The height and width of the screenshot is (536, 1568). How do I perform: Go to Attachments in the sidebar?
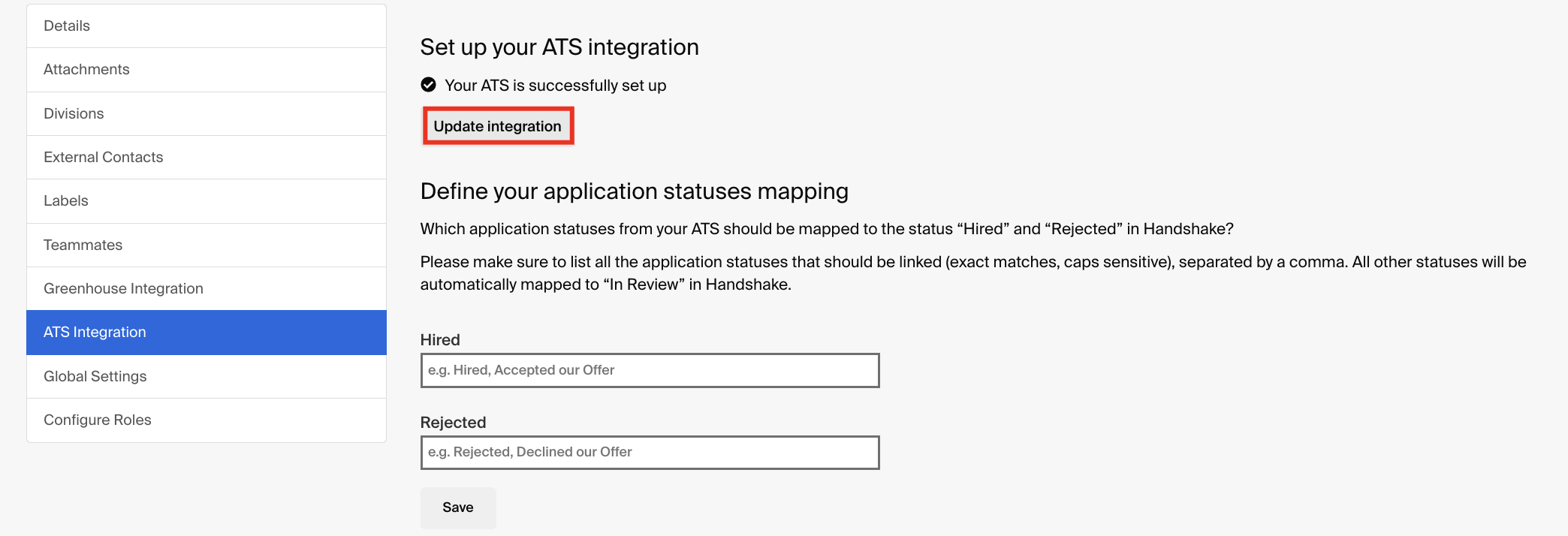coord(207,70)
